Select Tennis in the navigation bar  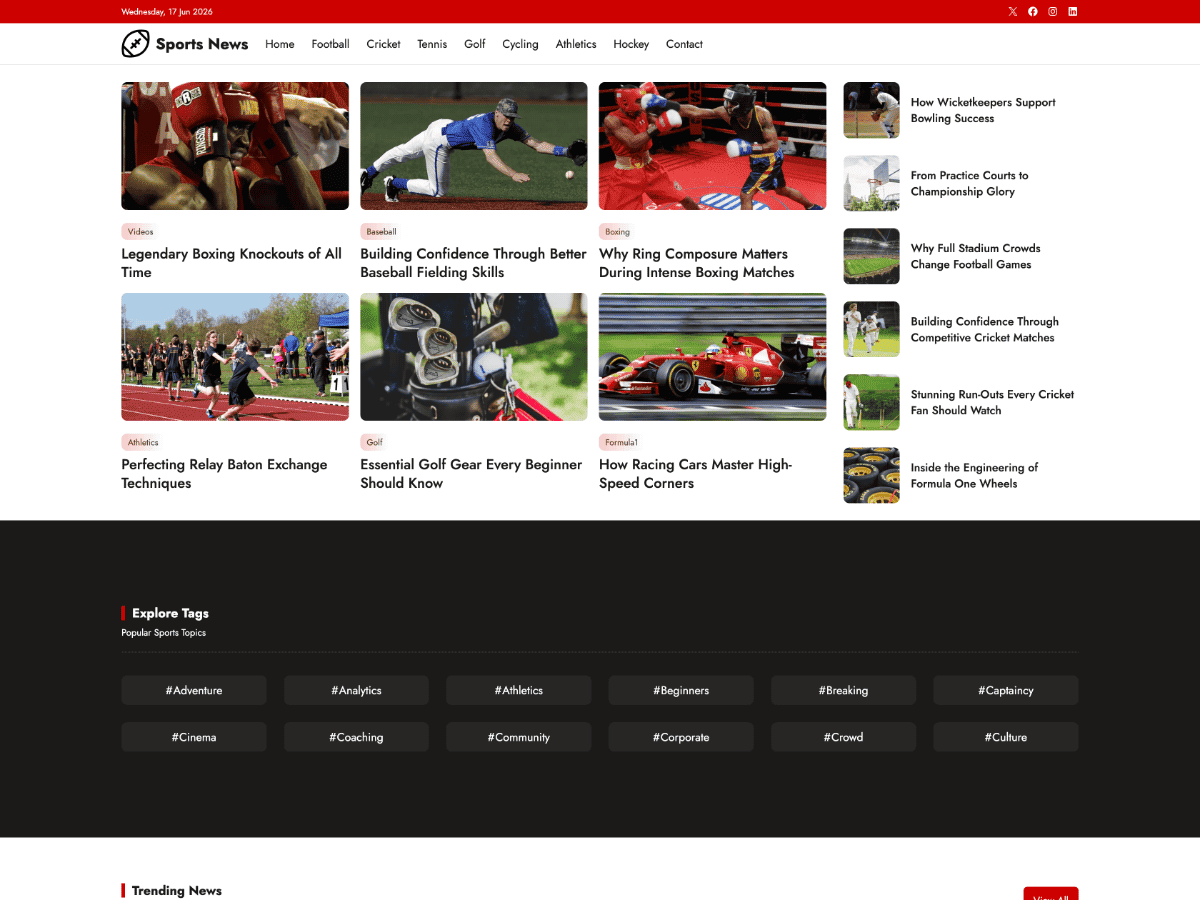[432, 44]
